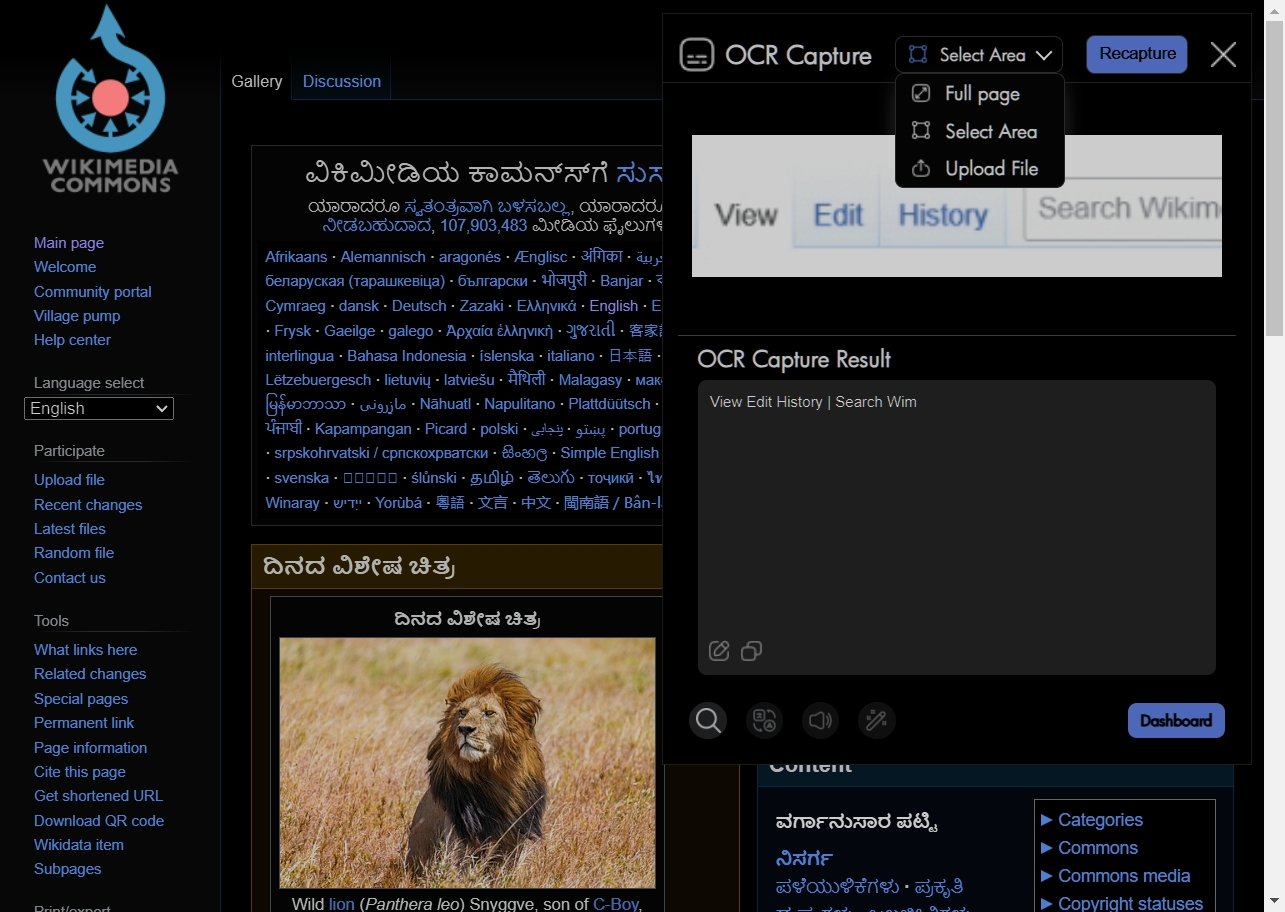
Task: Open the Recent changes link
Action: point(88,505)
